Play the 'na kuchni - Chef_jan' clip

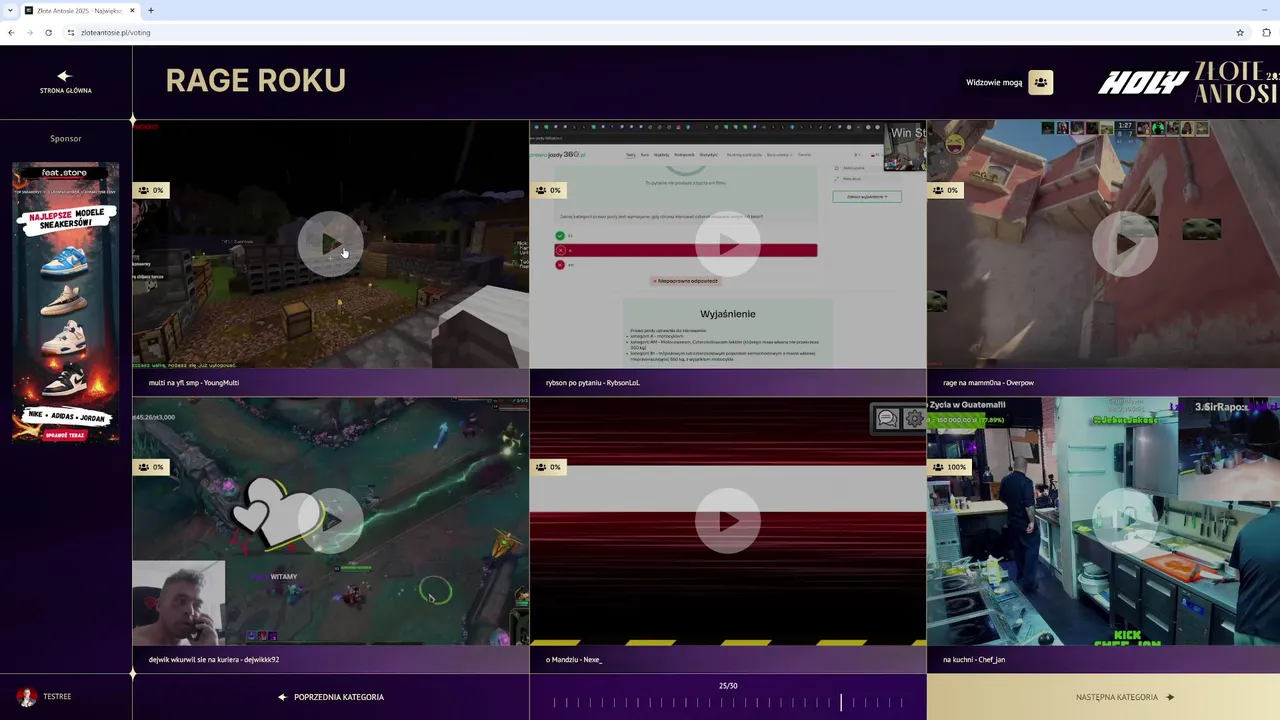pyautogui.click(x=1124, y=521)
